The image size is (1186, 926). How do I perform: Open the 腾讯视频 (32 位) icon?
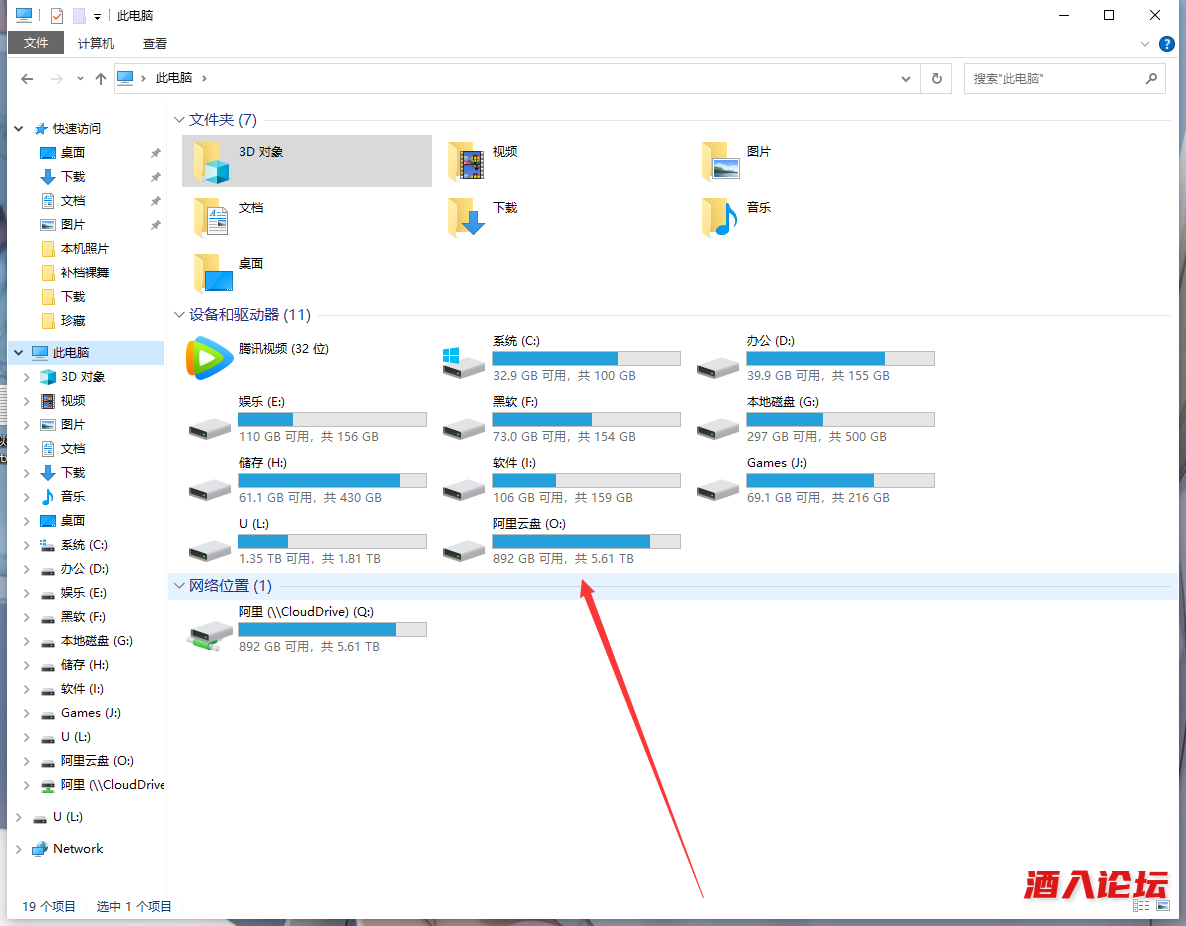(x=209, y=358)
